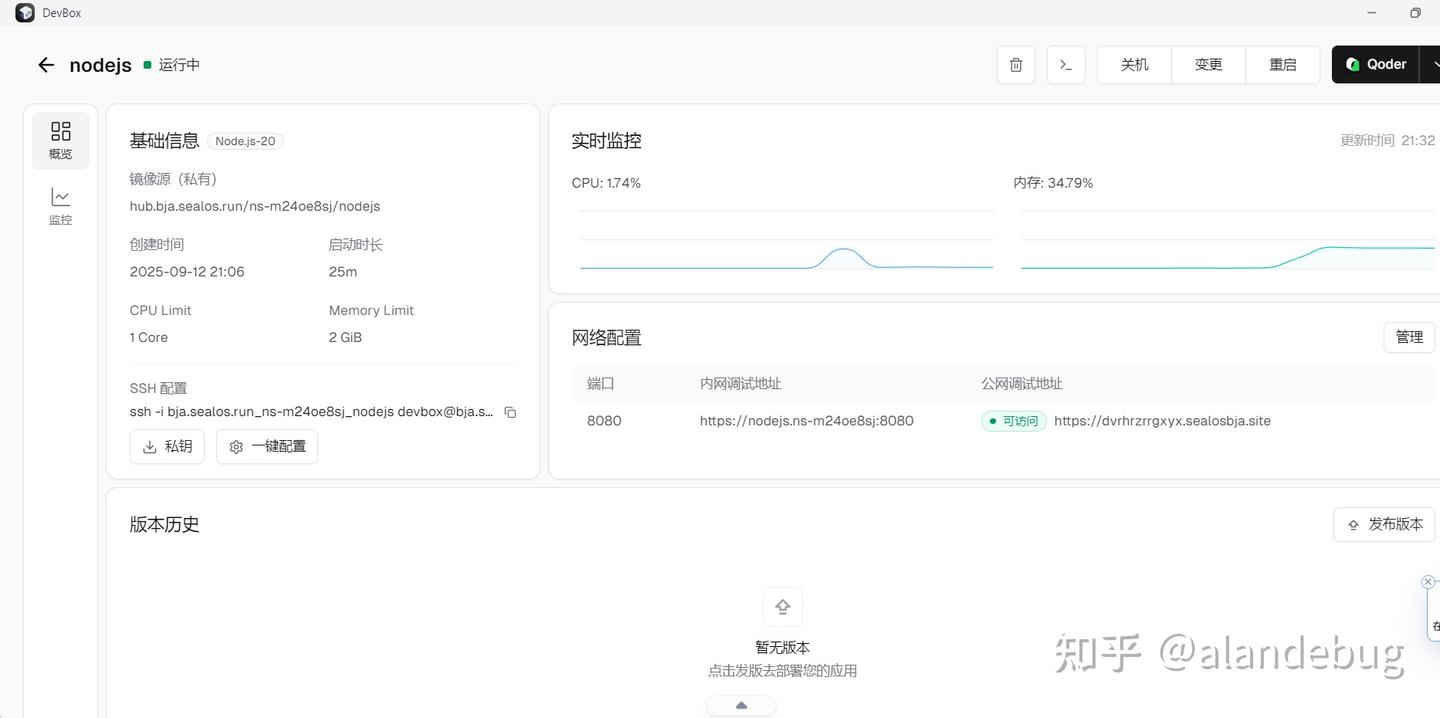Click 关机 to shut down devbox
This screenshot has width=1440, height=718.
tap(1133, 64)
